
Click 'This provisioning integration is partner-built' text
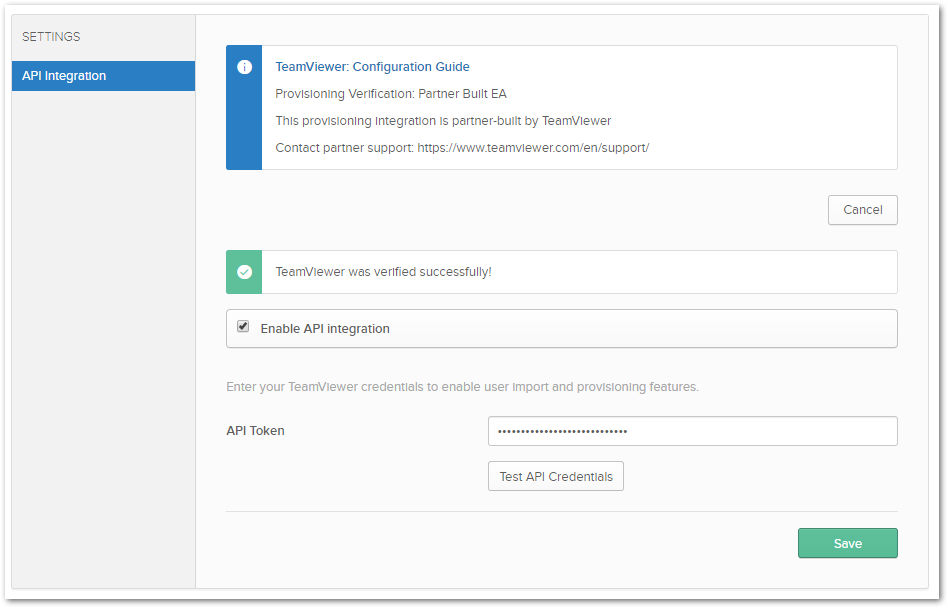pos(443,121)
